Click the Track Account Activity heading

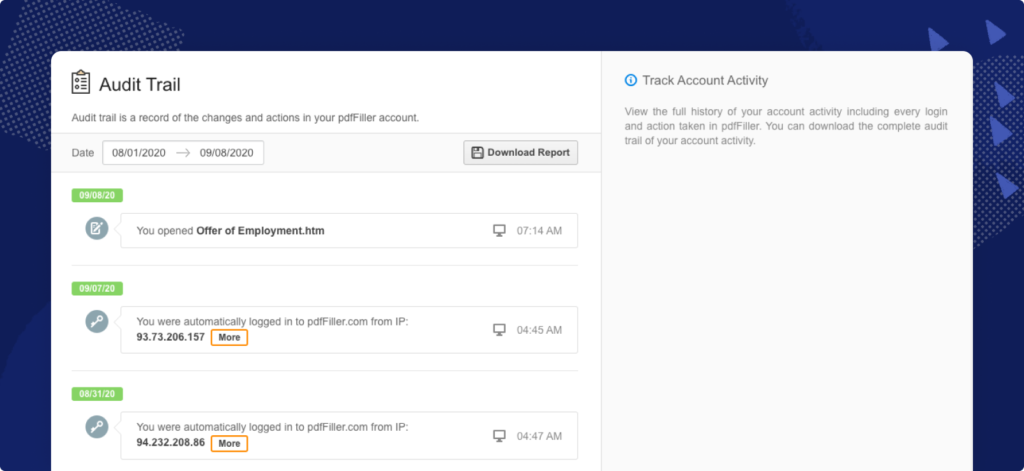tap(705, 80)
